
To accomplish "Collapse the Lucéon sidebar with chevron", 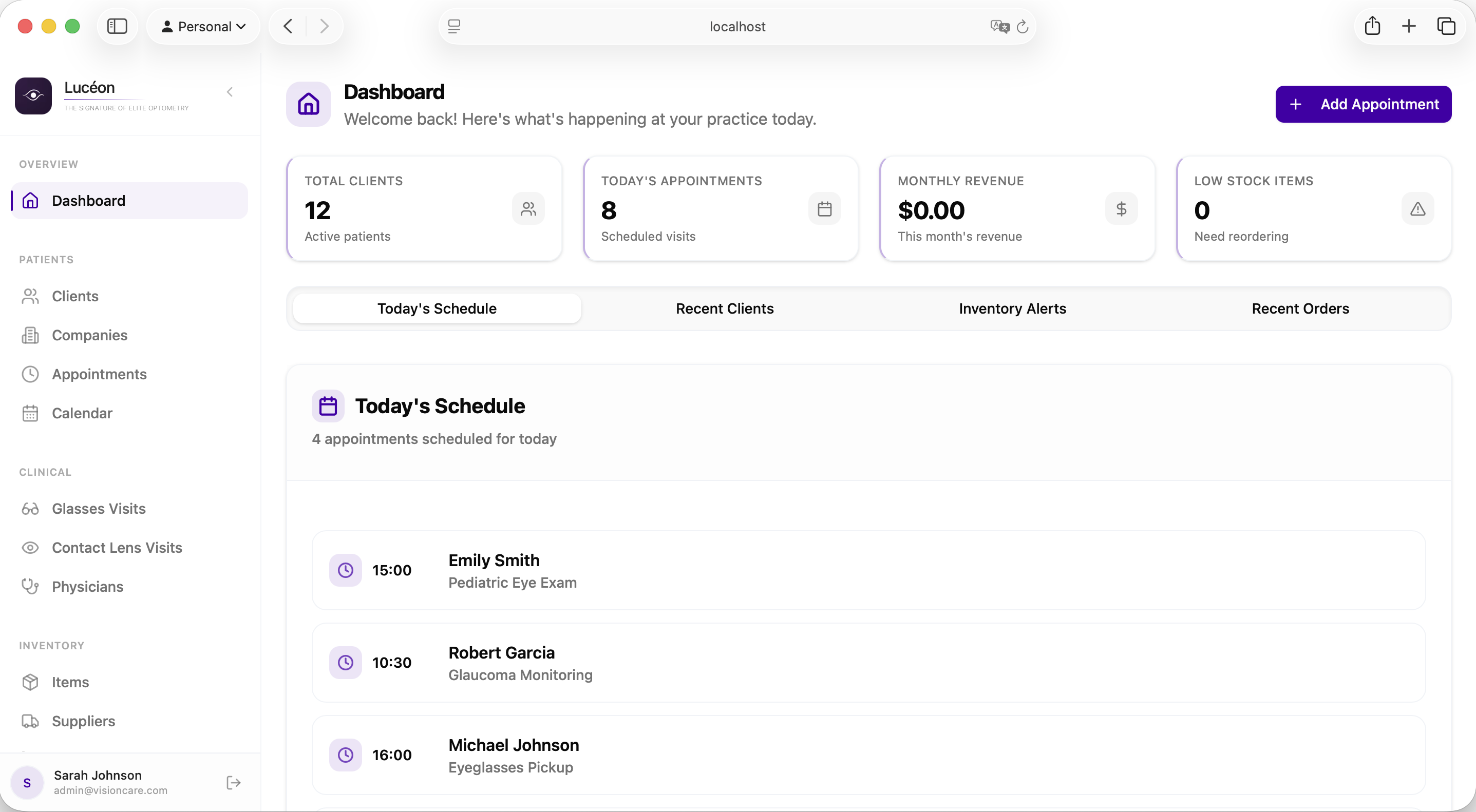I will [x=230, y=92].
